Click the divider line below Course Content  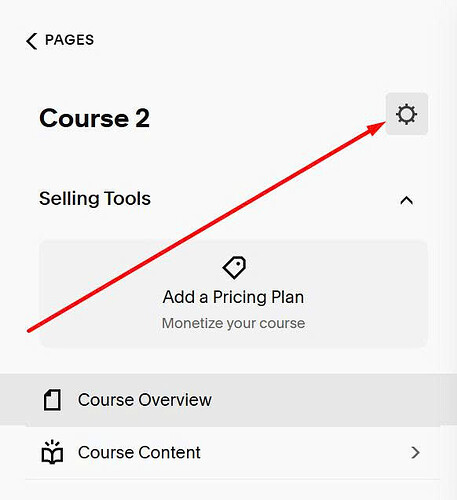tap(233, 479)
